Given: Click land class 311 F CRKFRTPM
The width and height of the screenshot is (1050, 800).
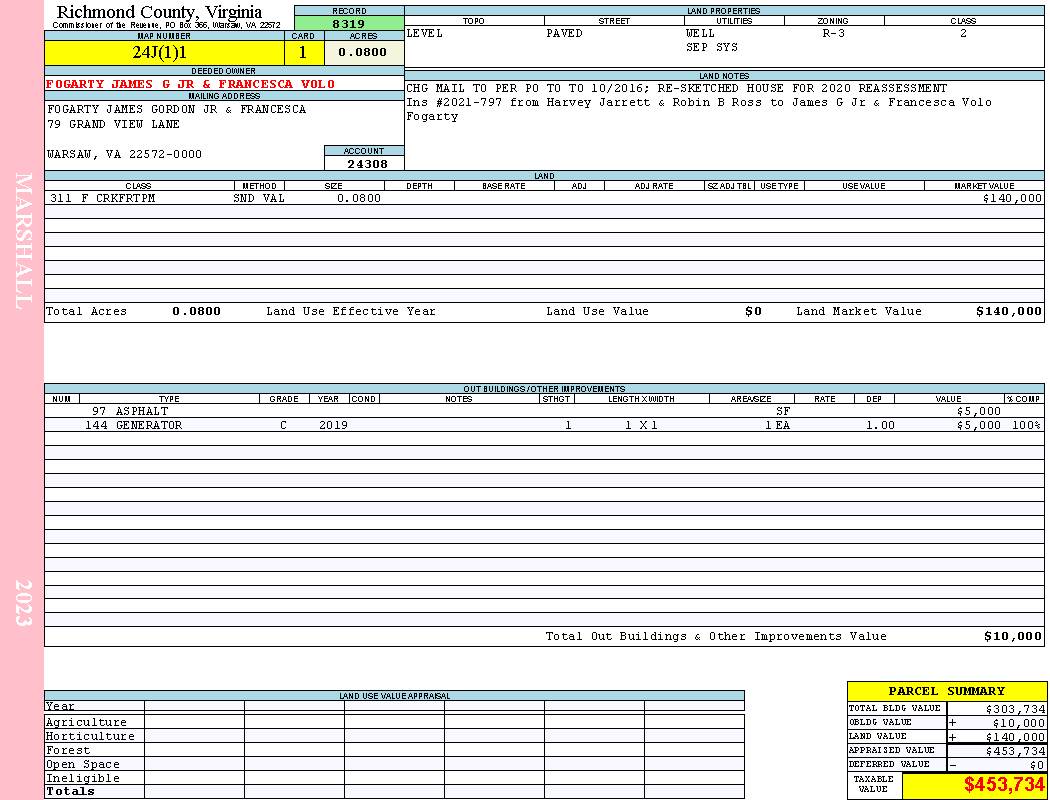Looking at the screenshot, I should tap(102, 198).
